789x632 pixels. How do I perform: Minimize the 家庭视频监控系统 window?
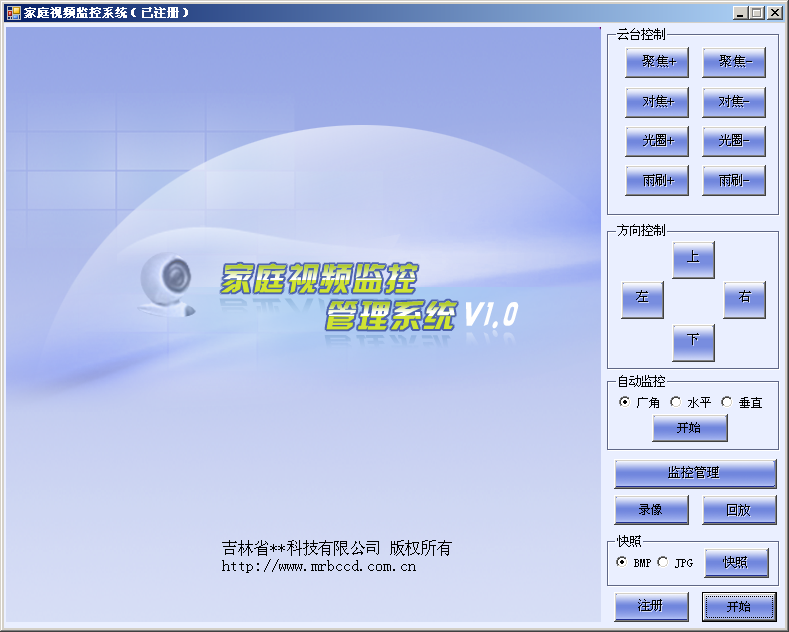pyautogui.click(x=740, y=13)
